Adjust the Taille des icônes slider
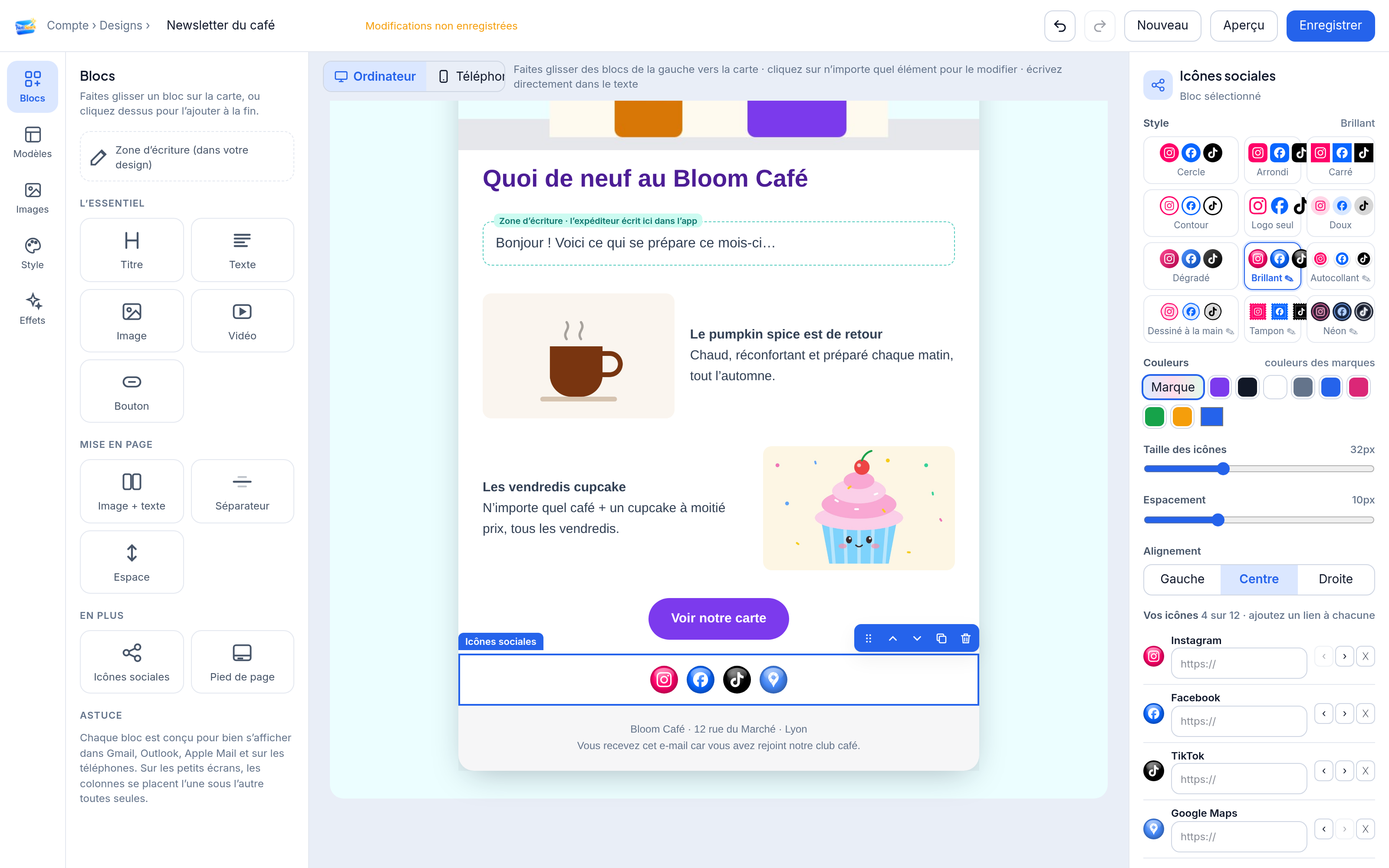 tap(1259, 469)
